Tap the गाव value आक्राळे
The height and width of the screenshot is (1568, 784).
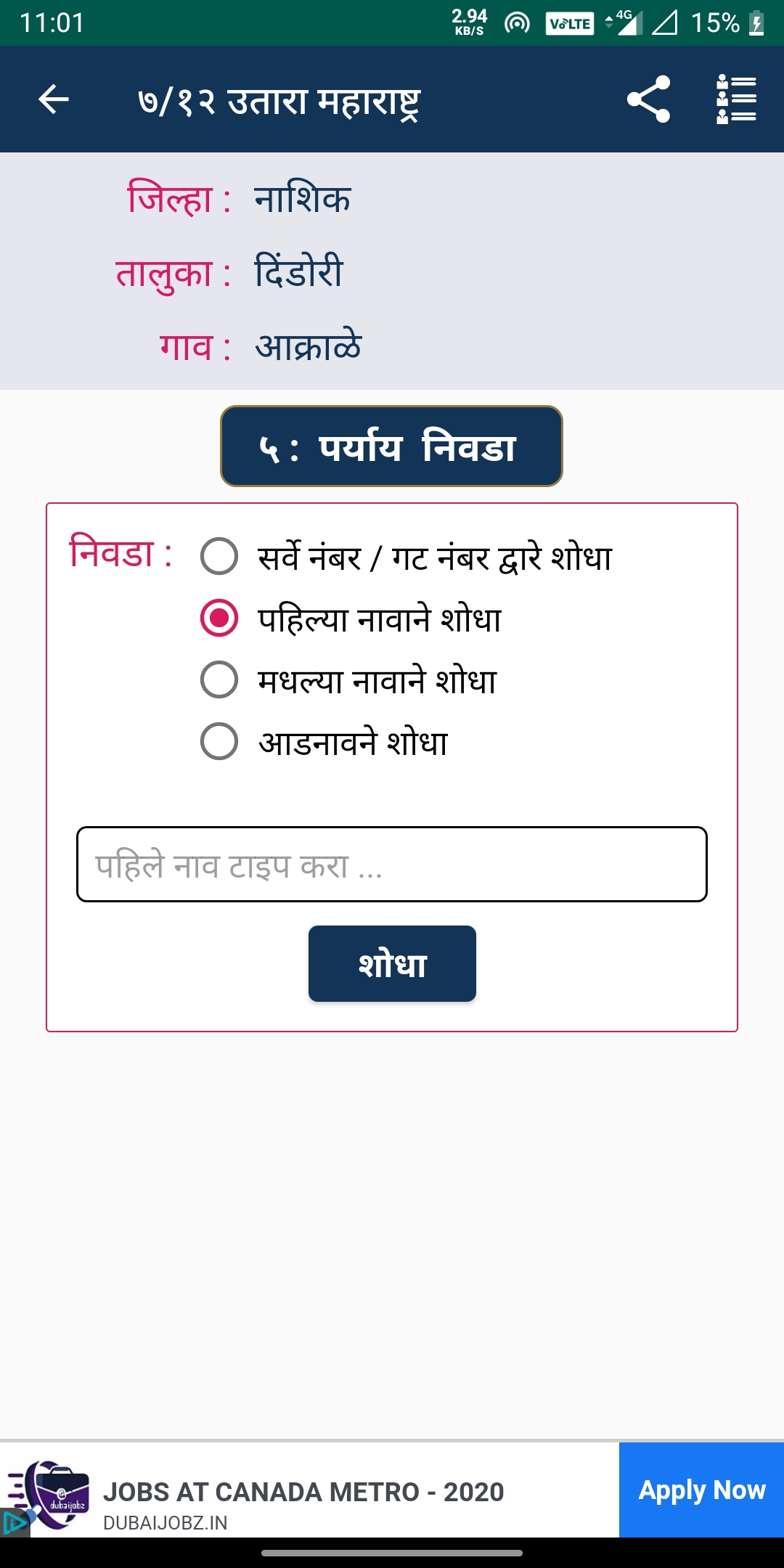coord(308,346)
